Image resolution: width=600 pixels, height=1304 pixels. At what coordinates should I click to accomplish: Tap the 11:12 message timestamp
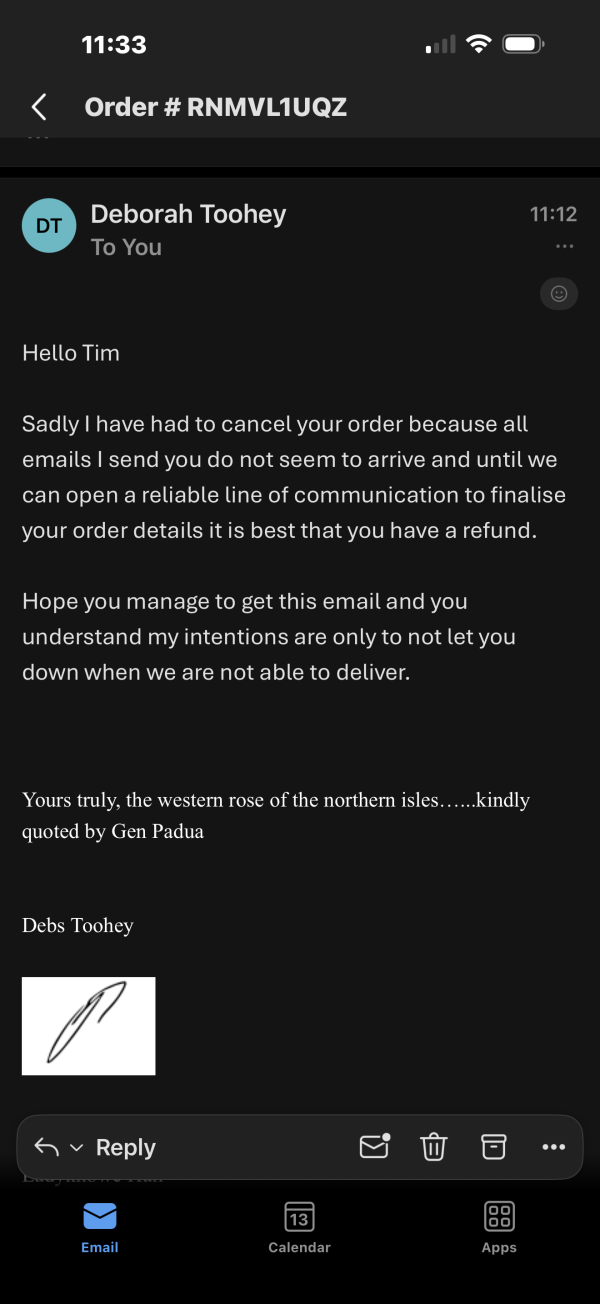(553, 214)
